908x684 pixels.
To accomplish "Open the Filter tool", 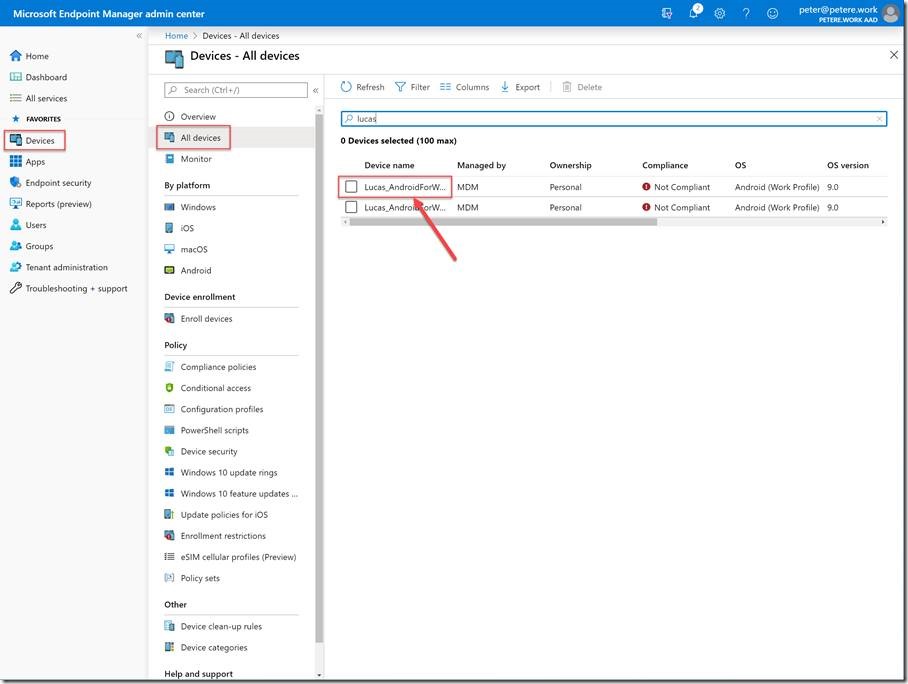I will pyautogui.click(x=412, y=87).
